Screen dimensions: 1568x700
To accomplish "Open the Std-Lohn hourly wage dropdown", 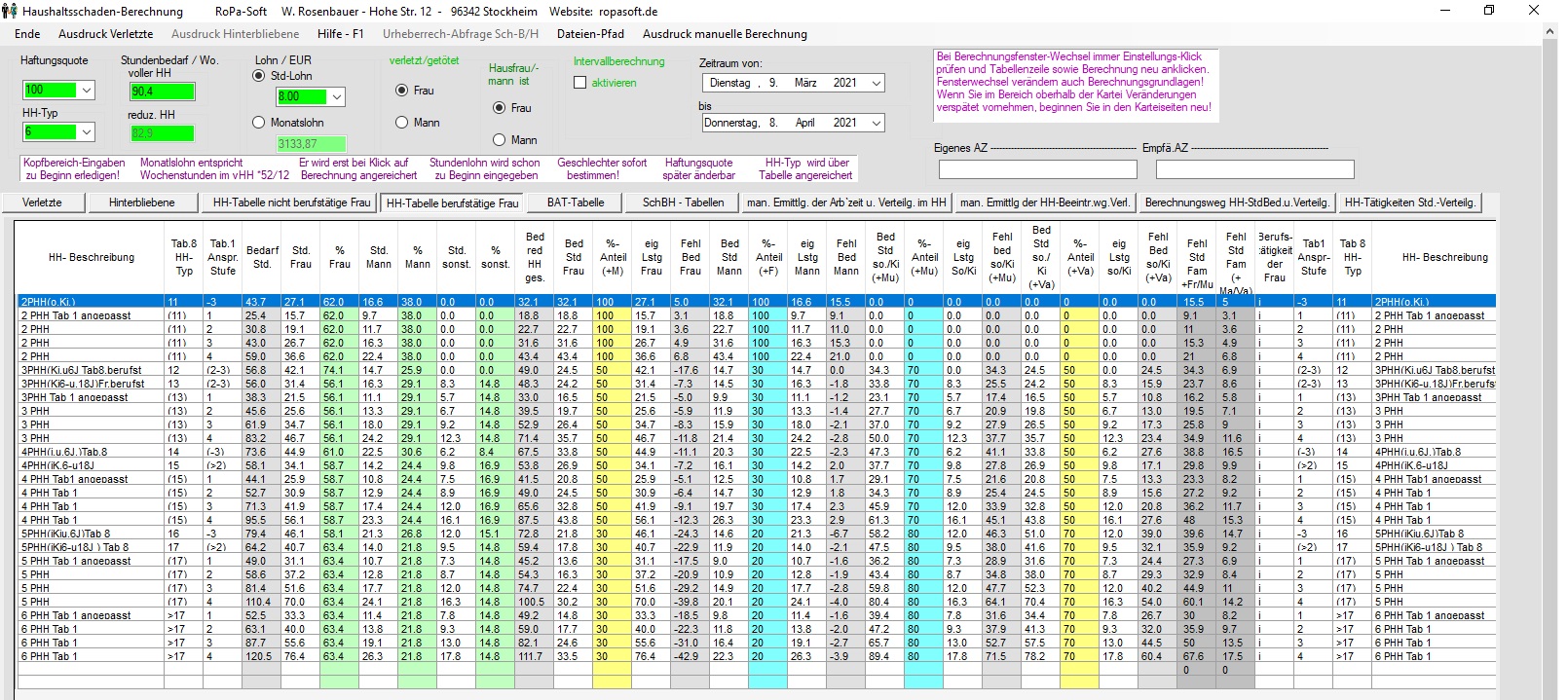I will [x=337, y=97].
